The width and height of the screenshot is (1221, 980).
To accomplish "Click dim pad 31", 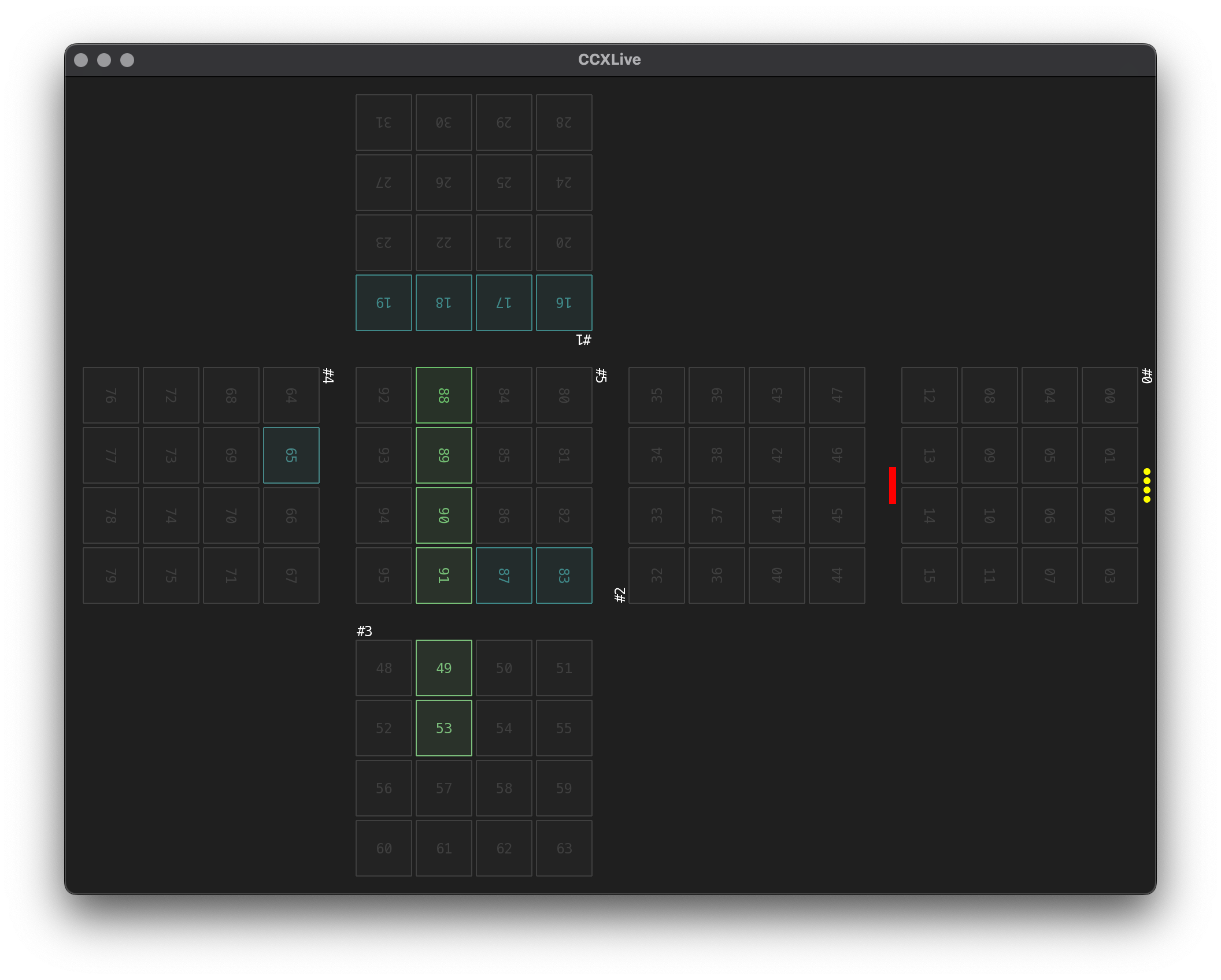I will (383, 122).
